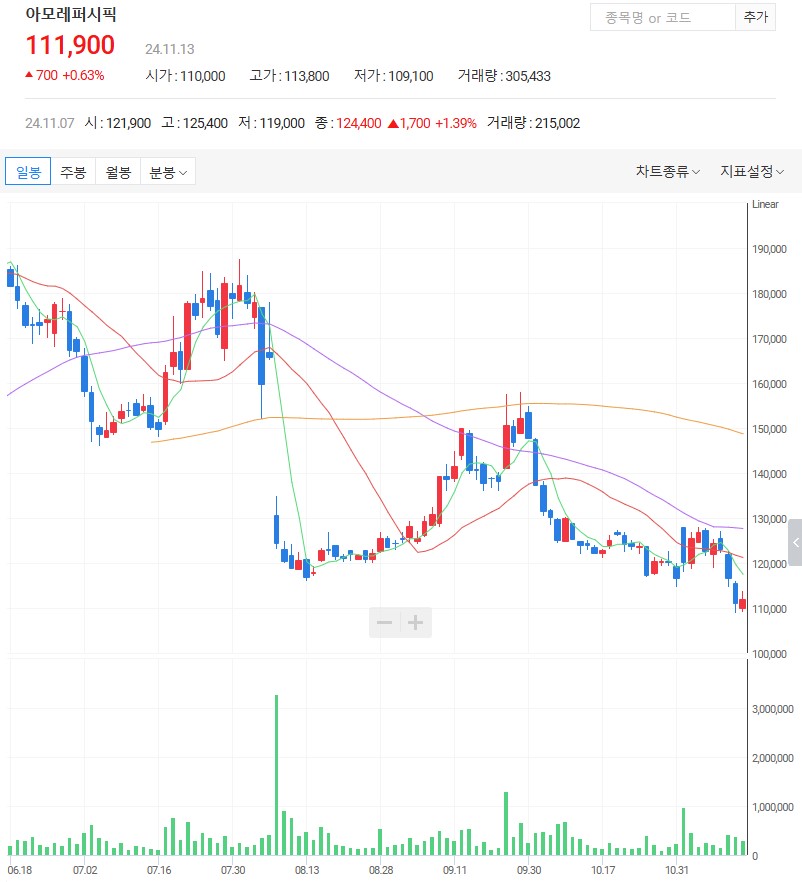Open the 차트종류 chart type dropdown
802x882 pixels.
[x=667, y=171]
